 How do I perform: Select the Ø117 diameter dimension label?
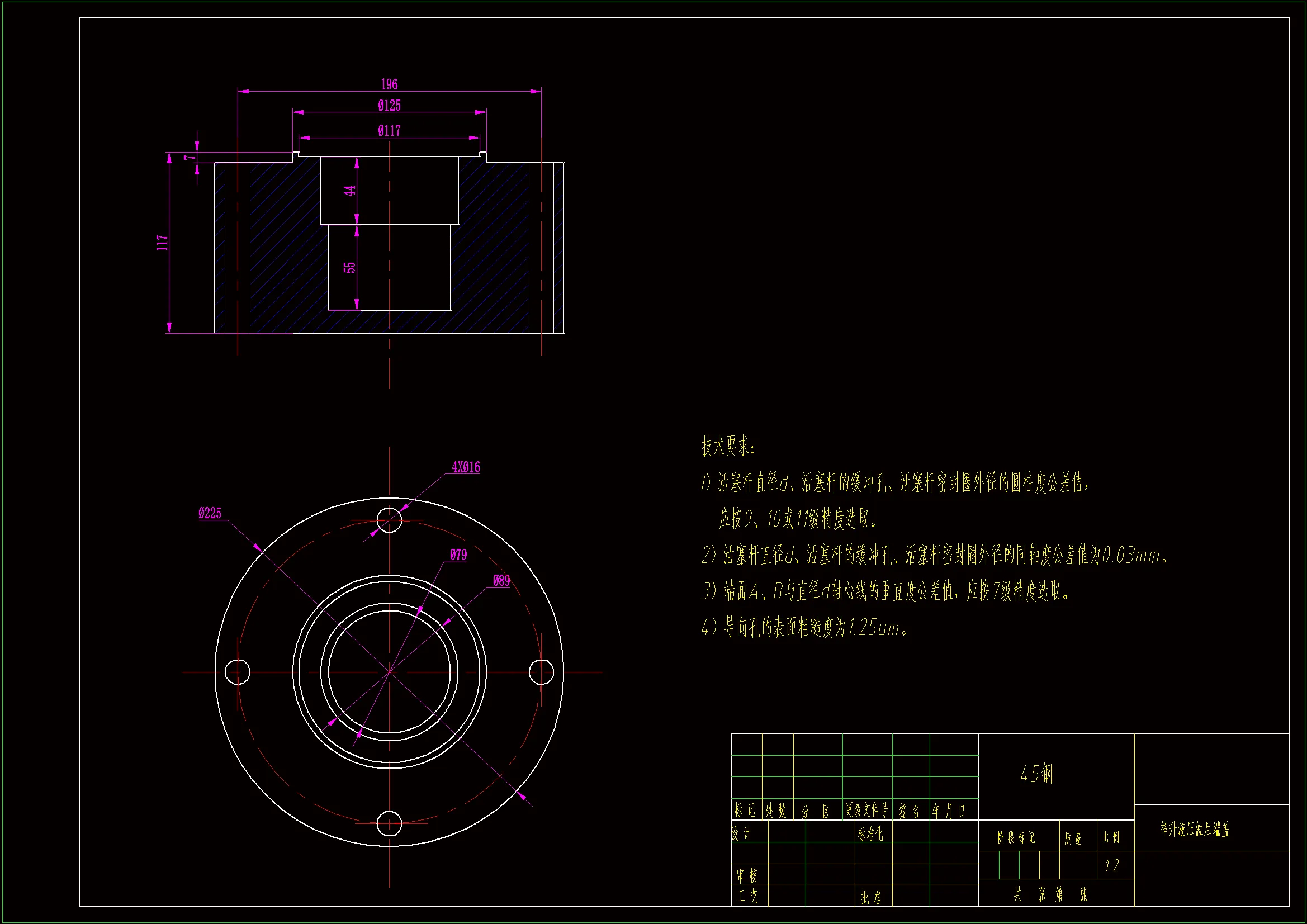tap(389, 131)
